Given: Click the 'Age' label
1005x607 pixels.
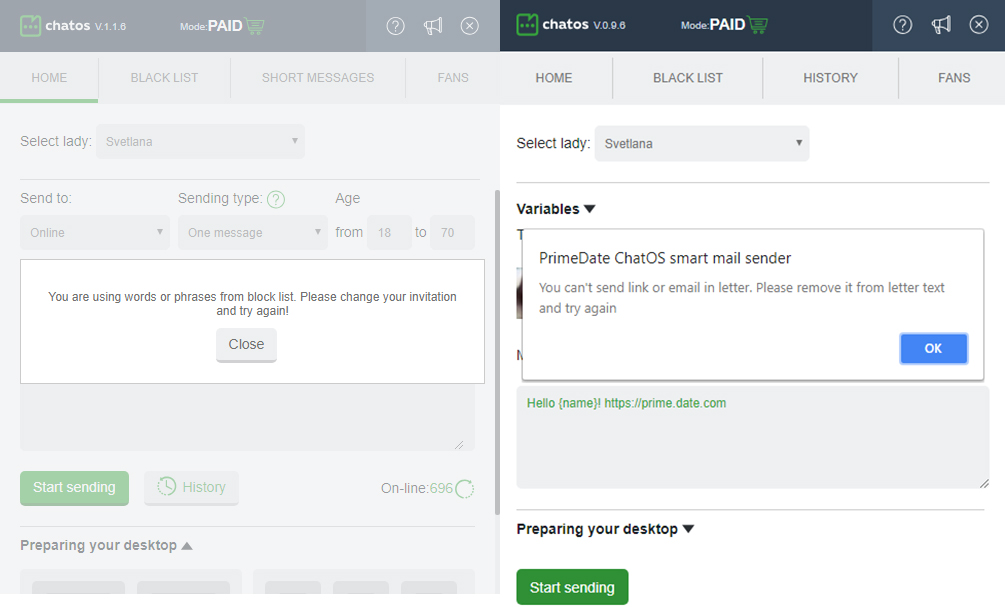Looking at the screenshot, I should point(347,199).
